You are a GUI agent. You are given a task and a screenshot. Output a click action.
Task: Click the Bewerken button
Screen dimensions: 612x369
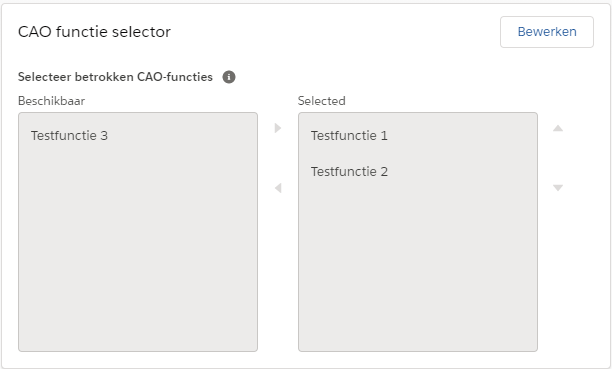tap(546, 32)
